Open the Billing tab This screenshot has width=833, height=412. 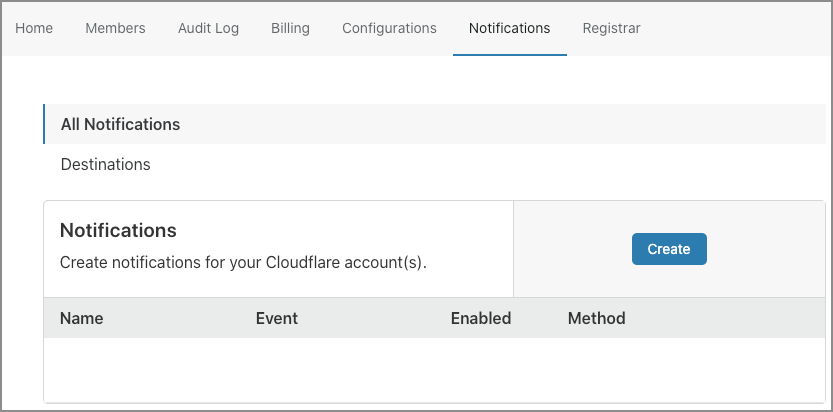coord(290,28)
